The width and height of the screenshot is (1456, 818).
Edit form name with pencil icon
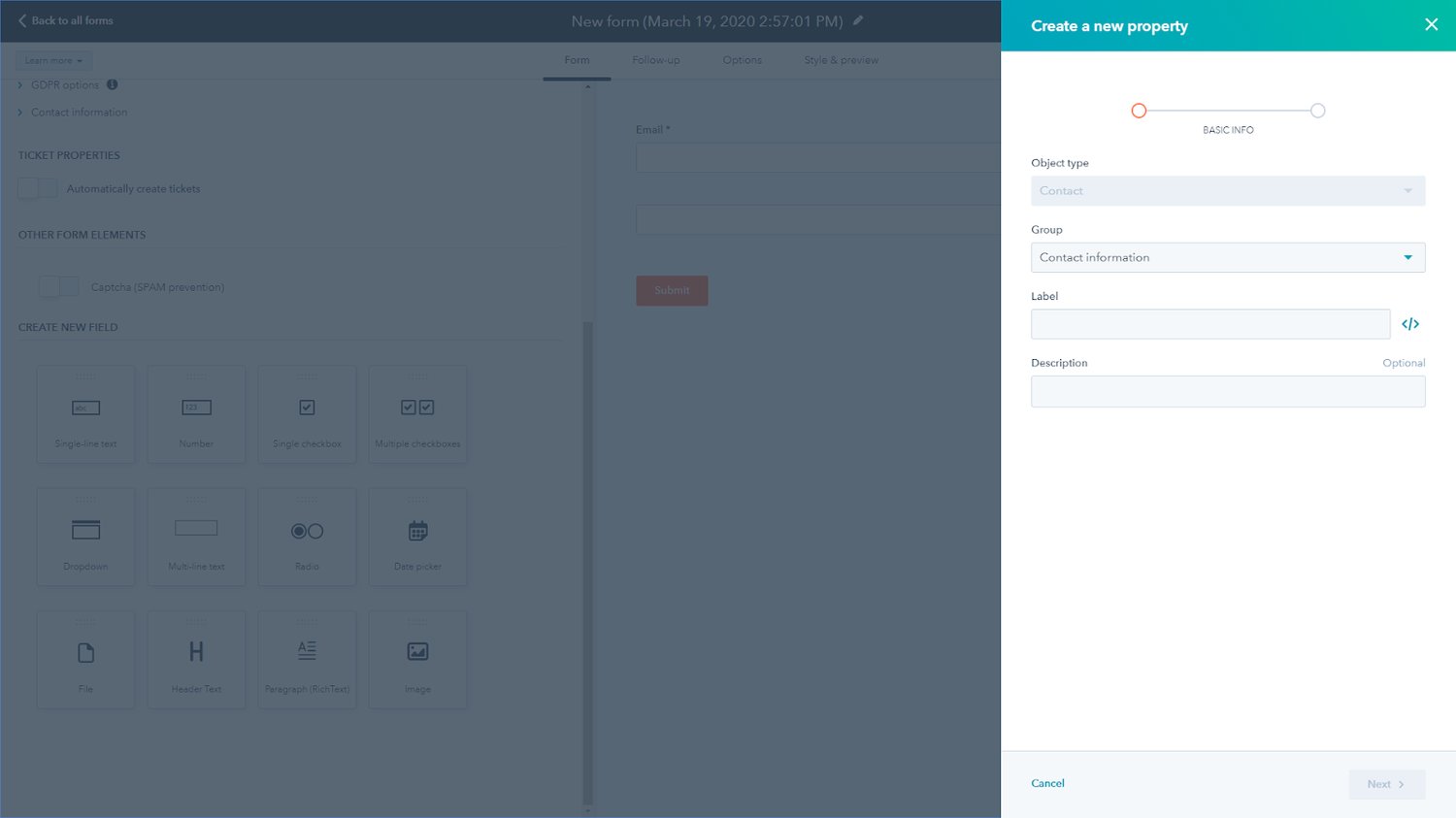[x=858, y=20]
